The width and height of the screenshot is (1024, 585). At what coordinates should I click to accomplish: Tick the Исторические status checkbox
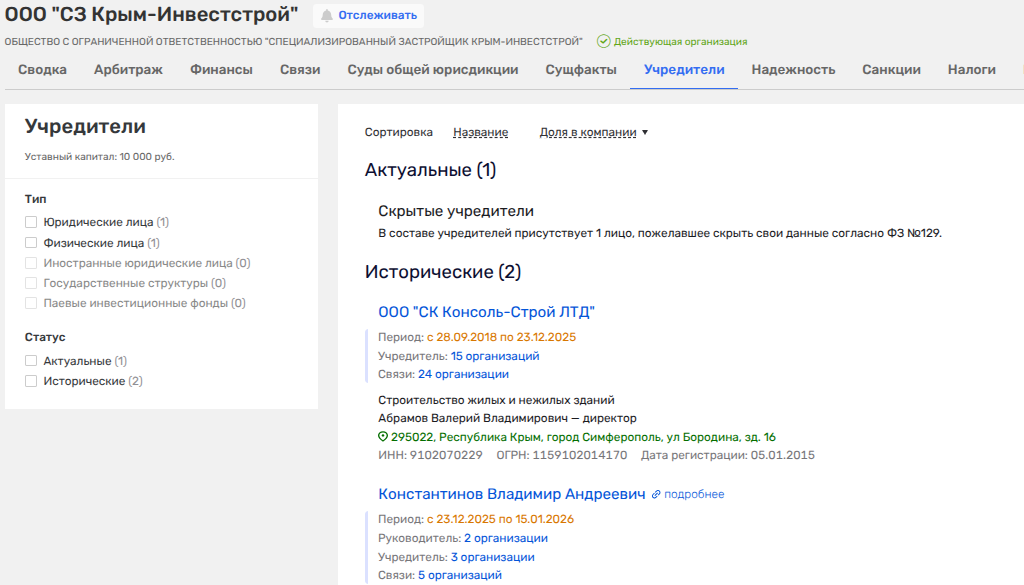[31, 381]
